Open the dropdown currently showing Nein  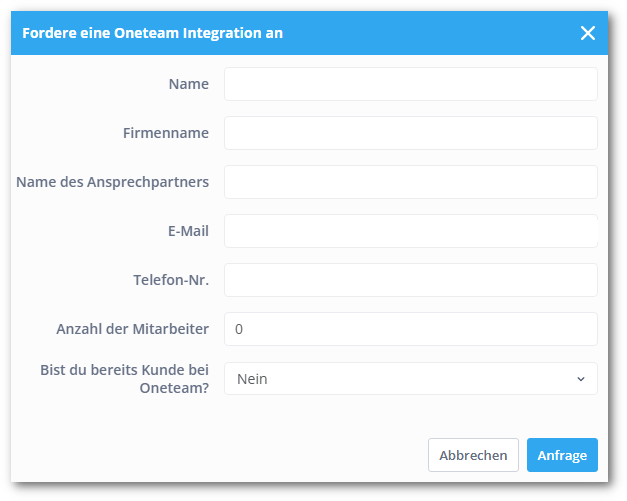coord(410,379)
